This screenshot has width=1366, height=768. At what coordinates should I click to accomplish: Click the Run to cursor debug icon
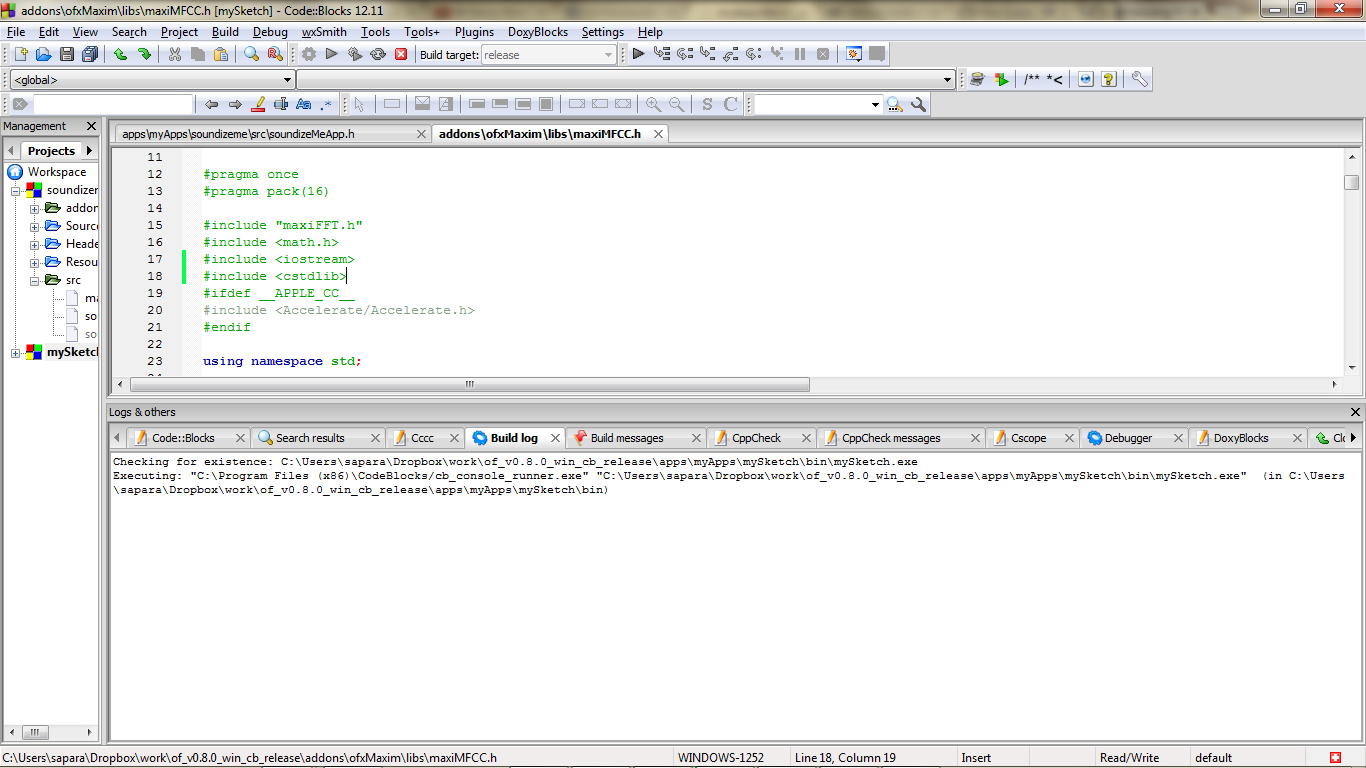(662, 54)
